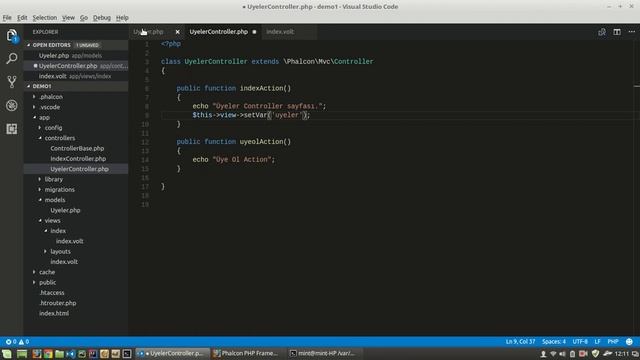Click the show desktop icon in the taskbar
This screenshot has width=640, height=360.
tap(22, 354)
